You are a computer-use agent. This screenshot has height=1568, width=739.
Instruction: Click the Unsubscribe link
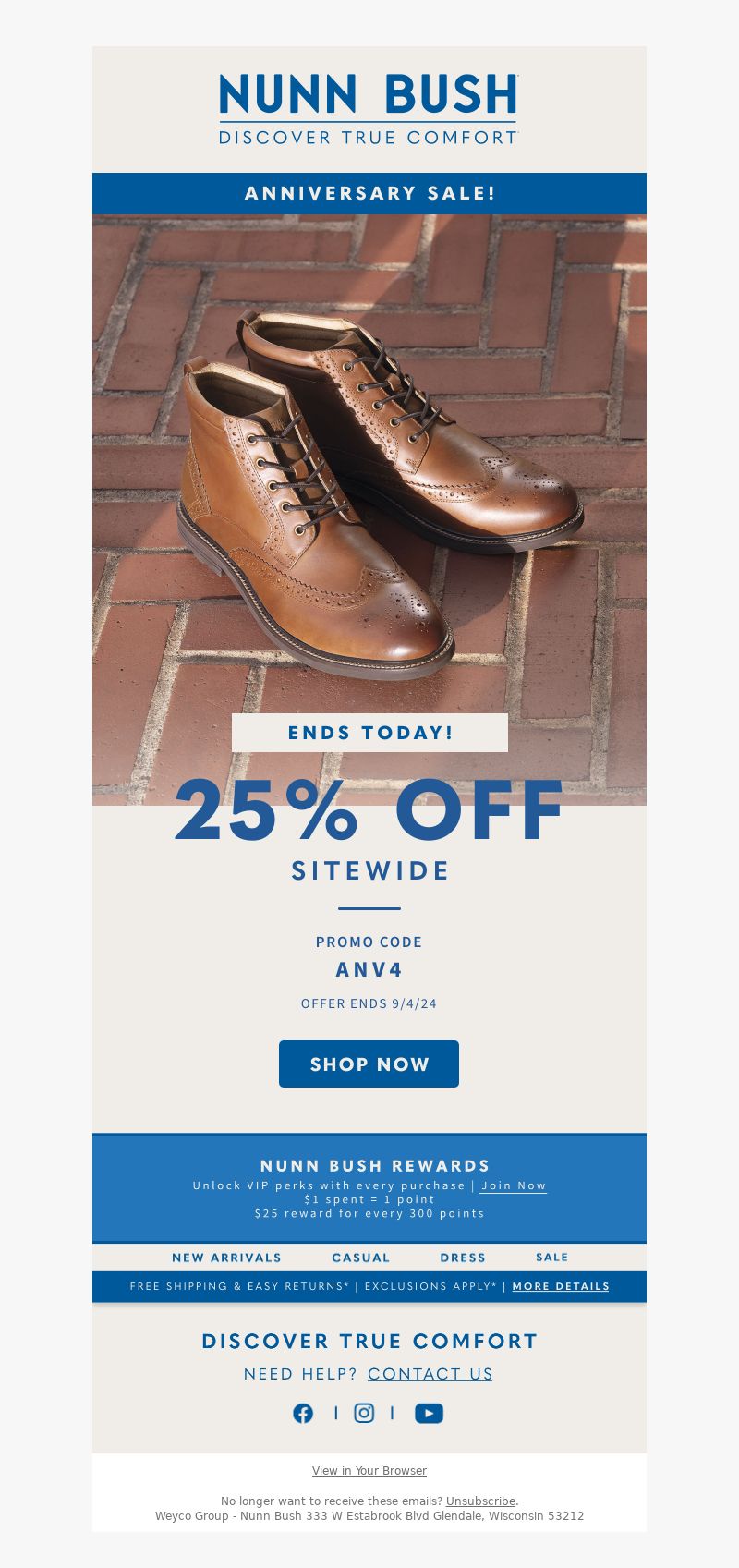pos(480,1501)
